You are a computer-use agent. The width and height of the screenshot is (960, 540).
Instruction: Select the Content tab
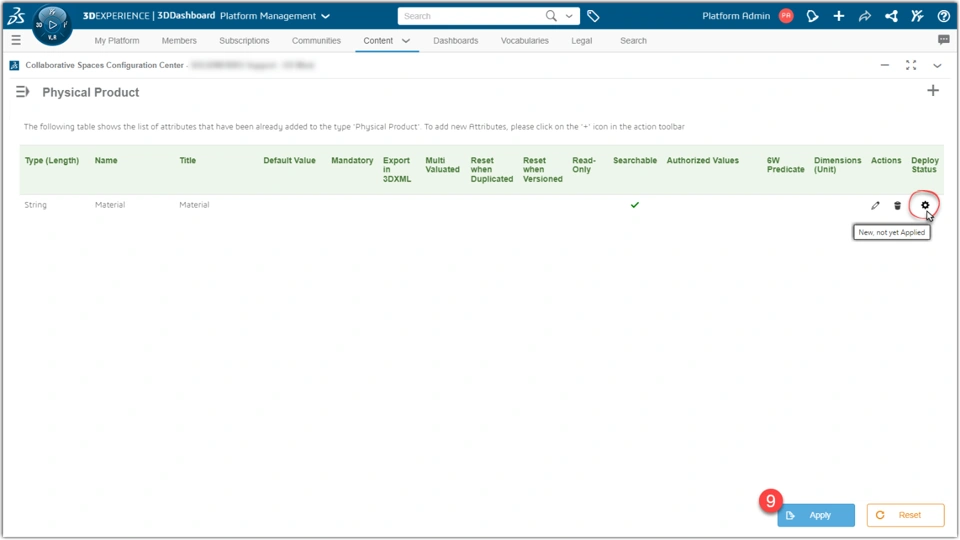(x=378, y=40)
